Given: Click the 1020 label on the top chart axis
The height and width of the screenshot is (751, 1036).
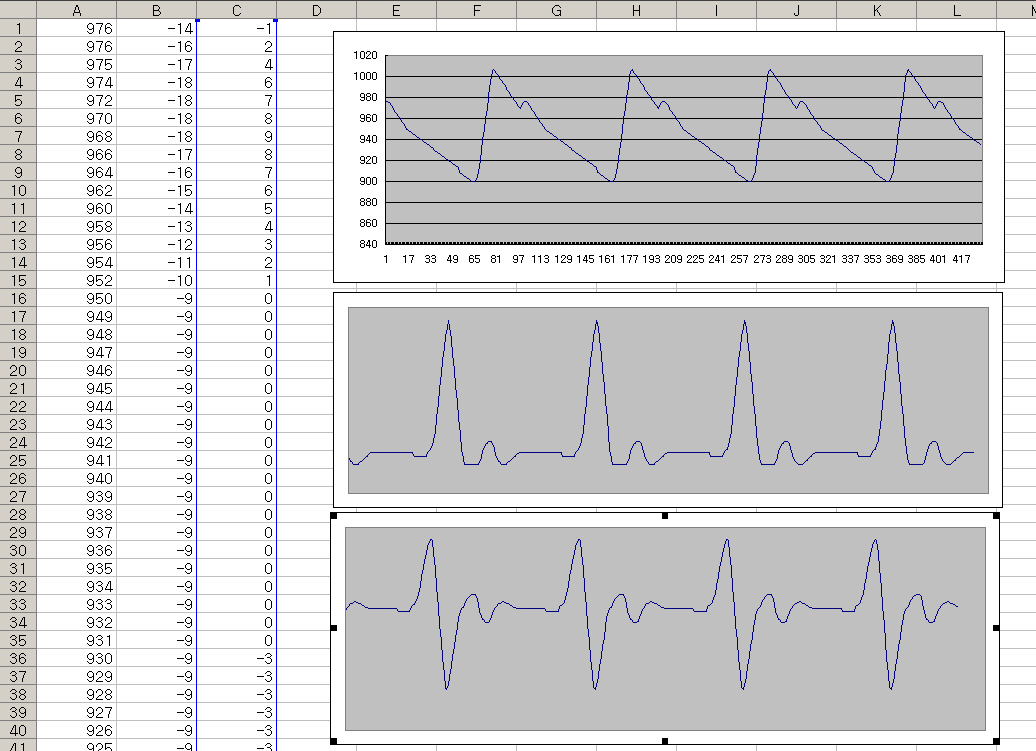Looking at the screenshot, I should [x=364, y=56].
